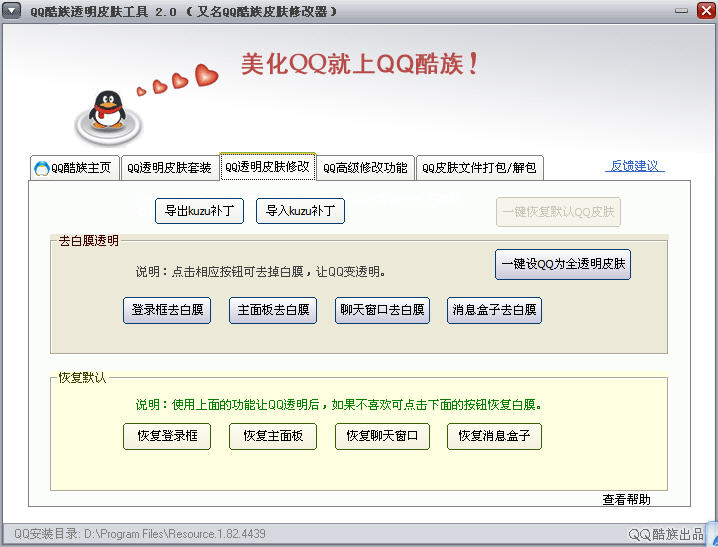Screen dimensions: 718x547
Task: Click 恢复主面板 button
Action: [273, 436]
